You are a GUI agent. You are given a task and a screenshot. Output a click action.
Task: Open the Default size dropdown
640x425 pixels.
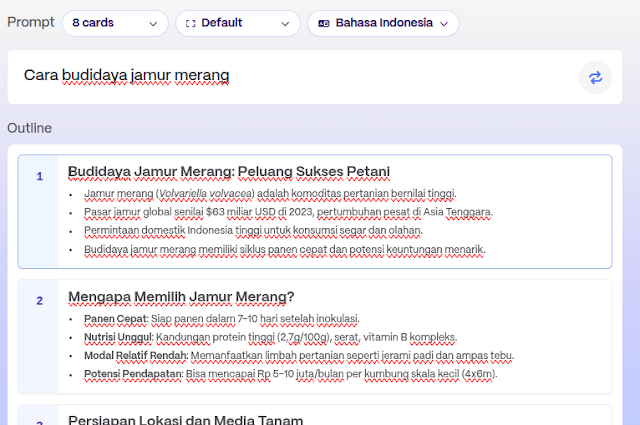[238, 23]
